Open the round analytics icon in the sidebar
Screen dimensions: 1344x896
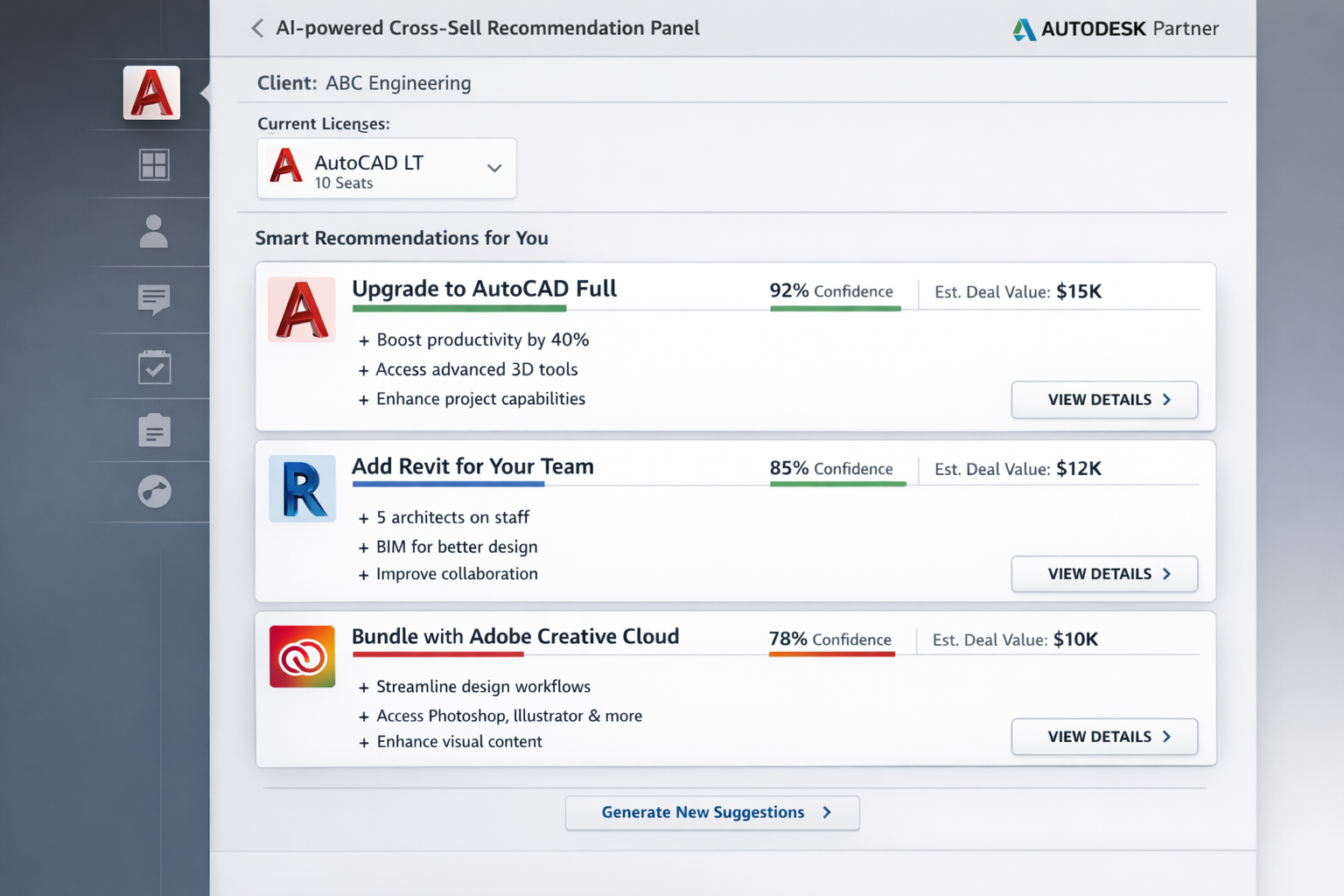(x=154, y=492)
